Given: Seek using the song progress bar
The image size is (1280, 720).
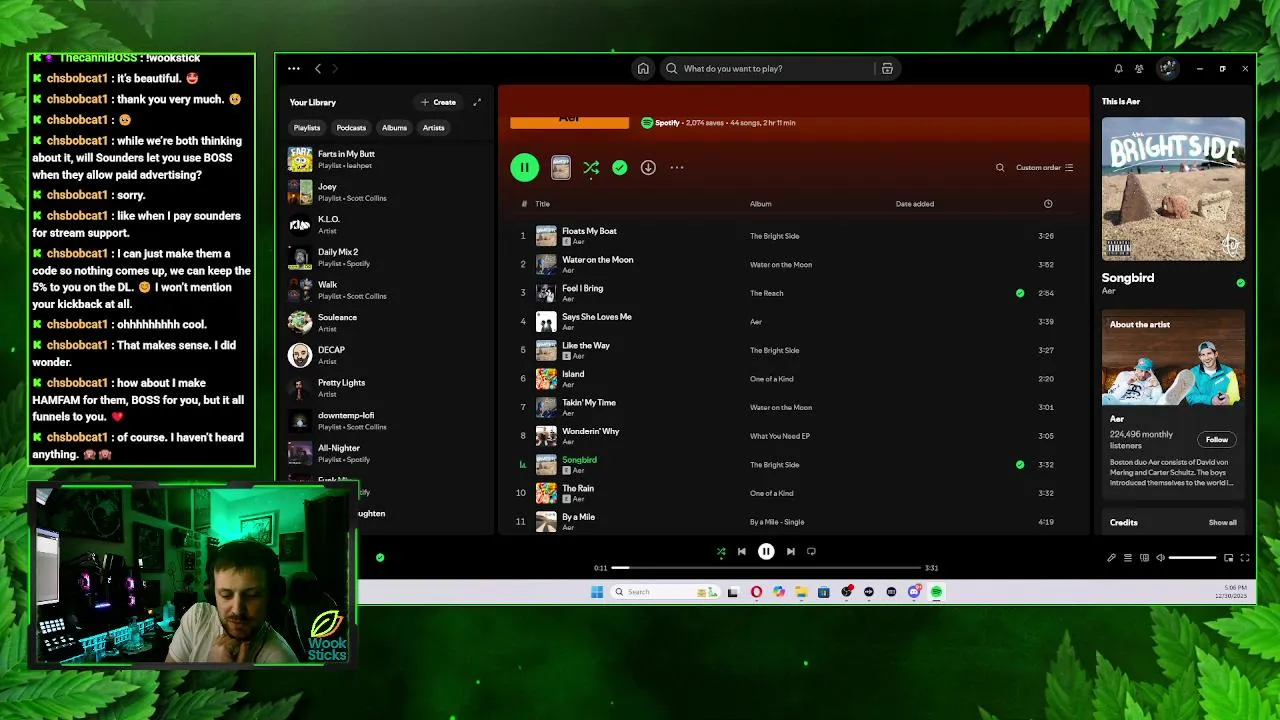Looking at the screenshot, I should [766, 568].
